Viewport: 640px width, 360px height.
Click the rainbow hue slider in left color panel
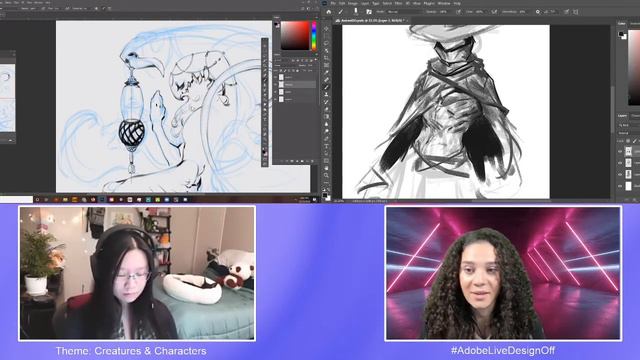pyautogui.click(x=314, y=35)
